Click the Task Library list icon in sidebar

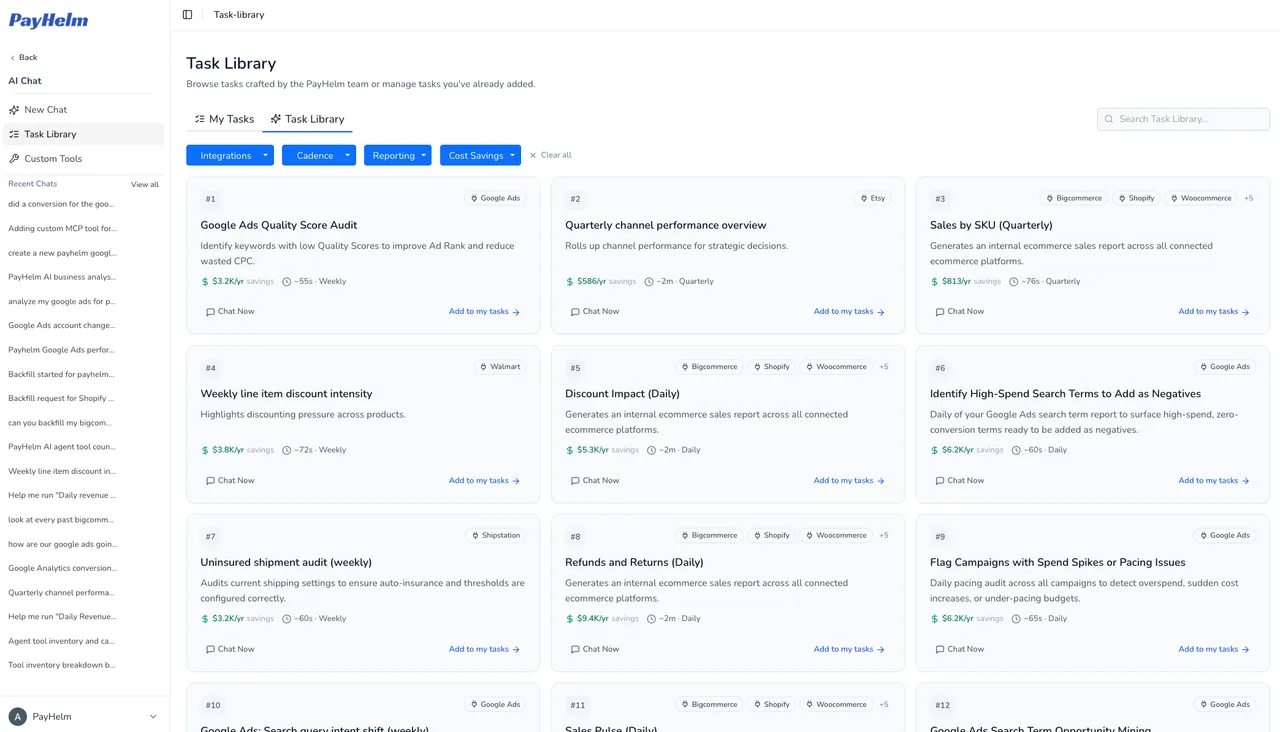pyautogui.click(x=14, y=134)
